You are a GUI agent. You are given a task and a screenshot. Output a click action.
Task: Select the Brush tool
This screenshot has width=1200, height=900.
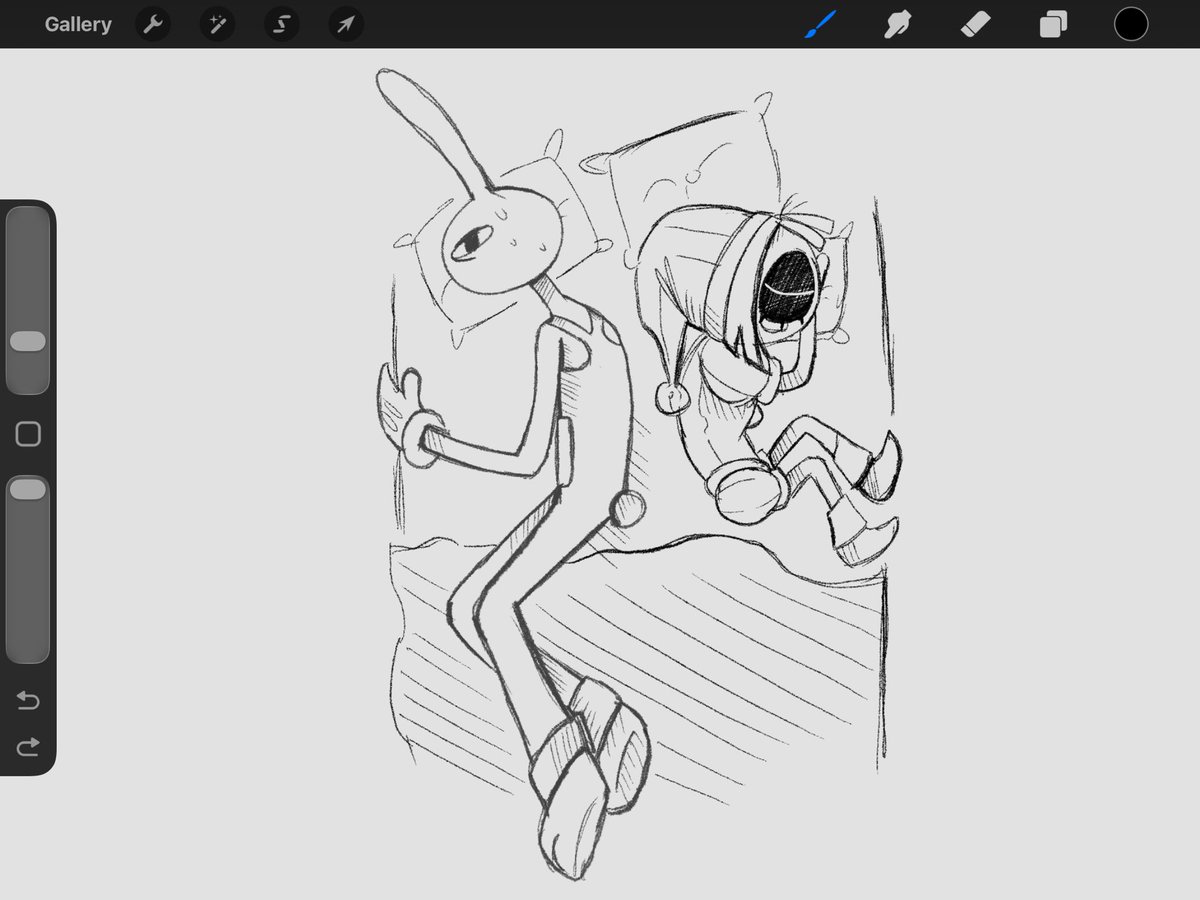[x=820, y=24]
